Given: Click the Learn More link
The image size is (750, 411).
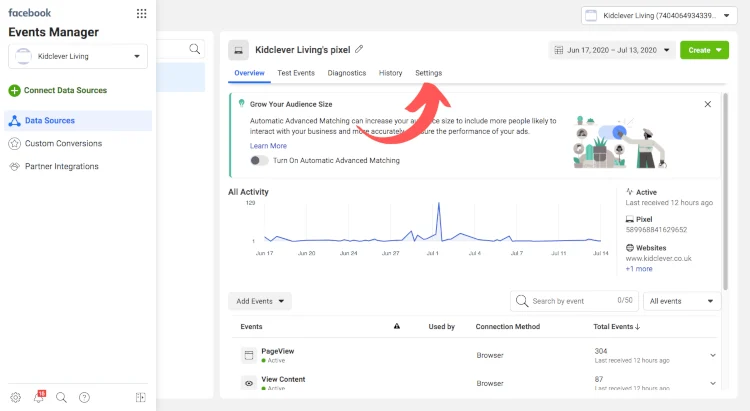Looking at the screenshot, I should pos(268,146).
